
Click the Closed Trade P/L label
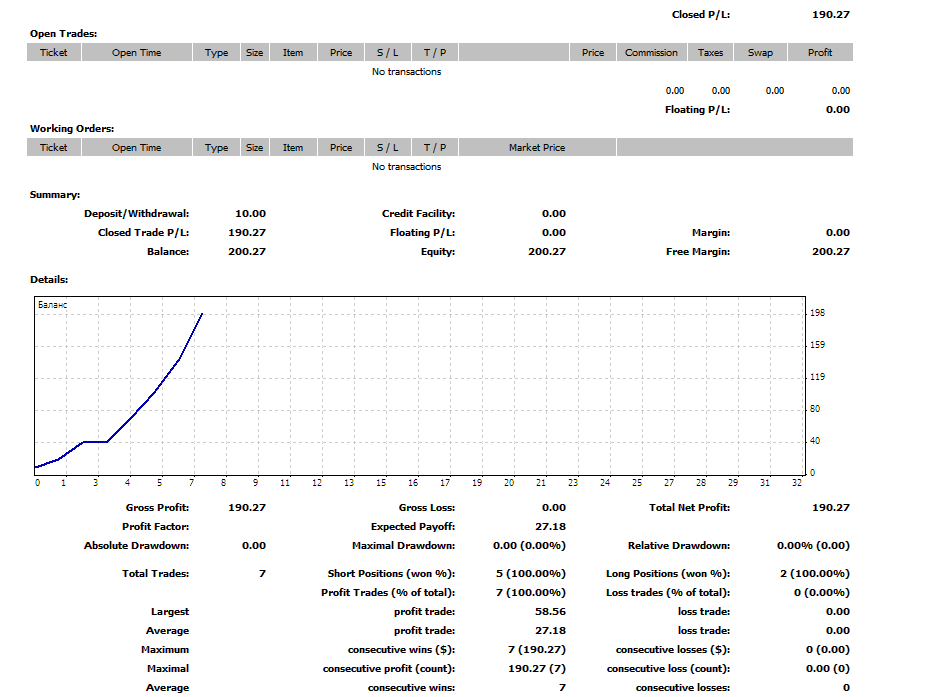143,233
